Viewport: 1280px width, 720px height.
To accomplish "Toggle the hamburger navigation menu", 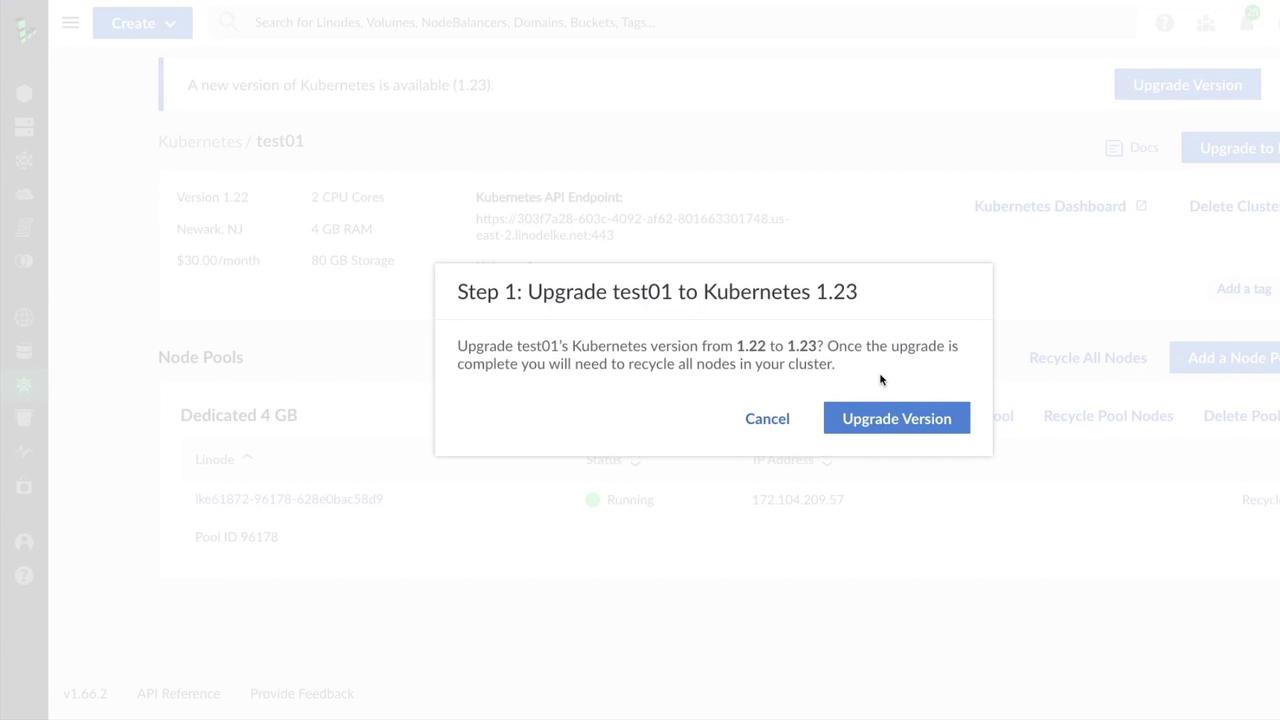I will coord(70,22).
